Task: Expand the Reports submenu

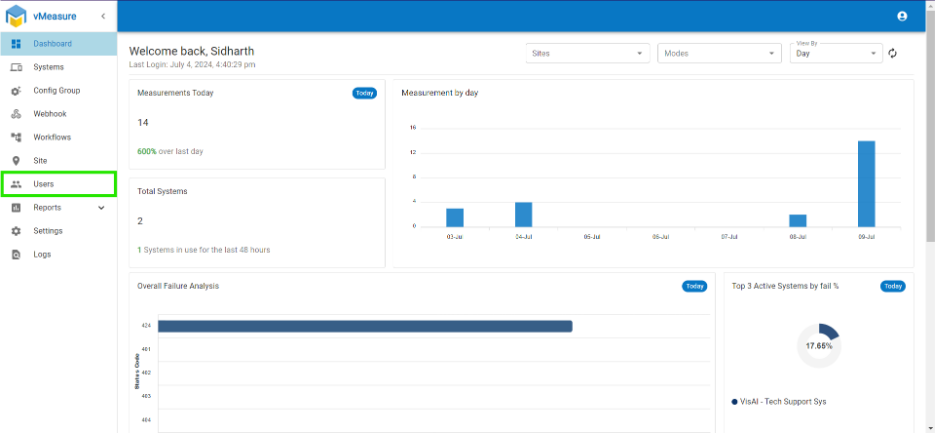Action: 101,208
